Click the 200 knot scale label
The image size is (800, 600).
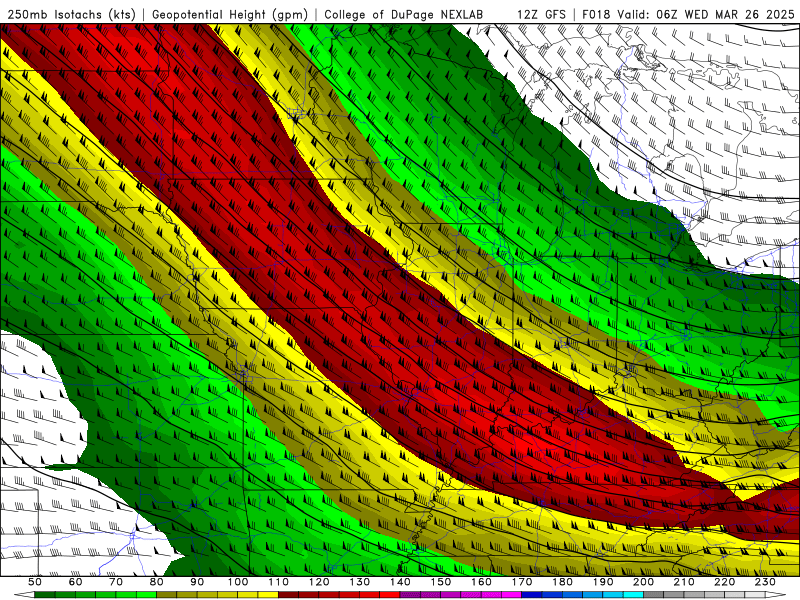[643, 582]
